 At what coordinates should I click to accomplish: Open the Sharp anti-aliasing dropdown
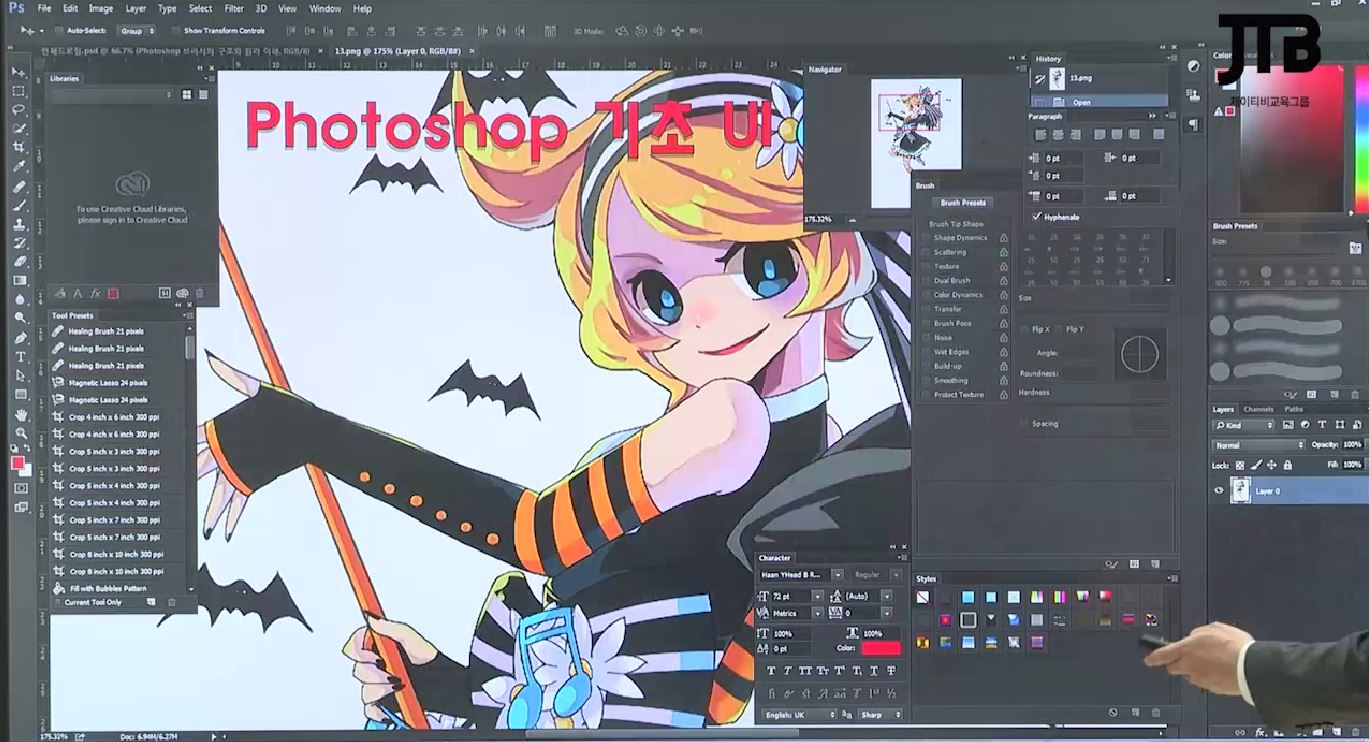point(879,715)
